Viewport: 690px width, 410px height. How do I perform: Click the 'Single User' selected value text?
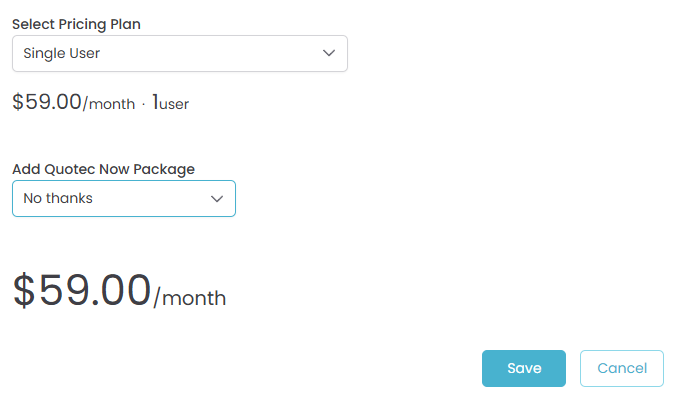click(61, 54)
